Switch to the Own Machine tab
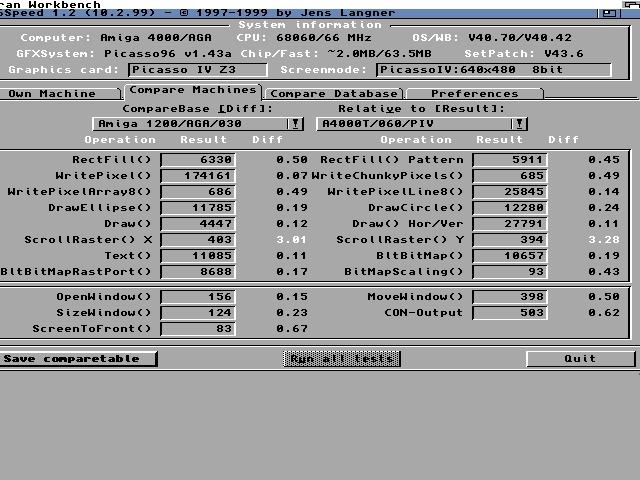Screen dimensions: 640x480 coord(60,93)
